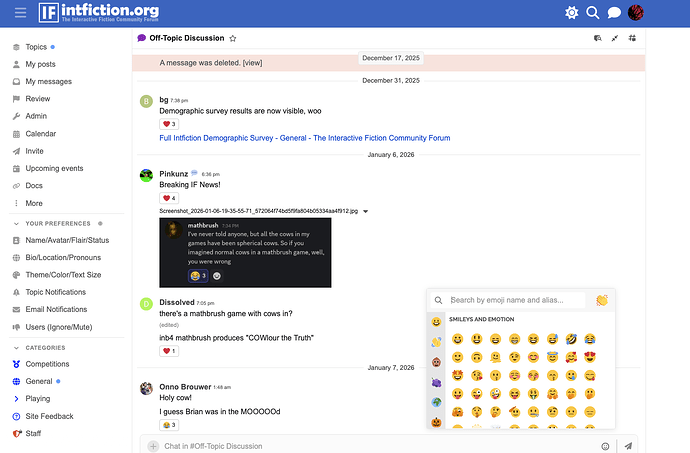Open the search magnifier in header
The image size is (690, 453).
(x=593, y=13)
